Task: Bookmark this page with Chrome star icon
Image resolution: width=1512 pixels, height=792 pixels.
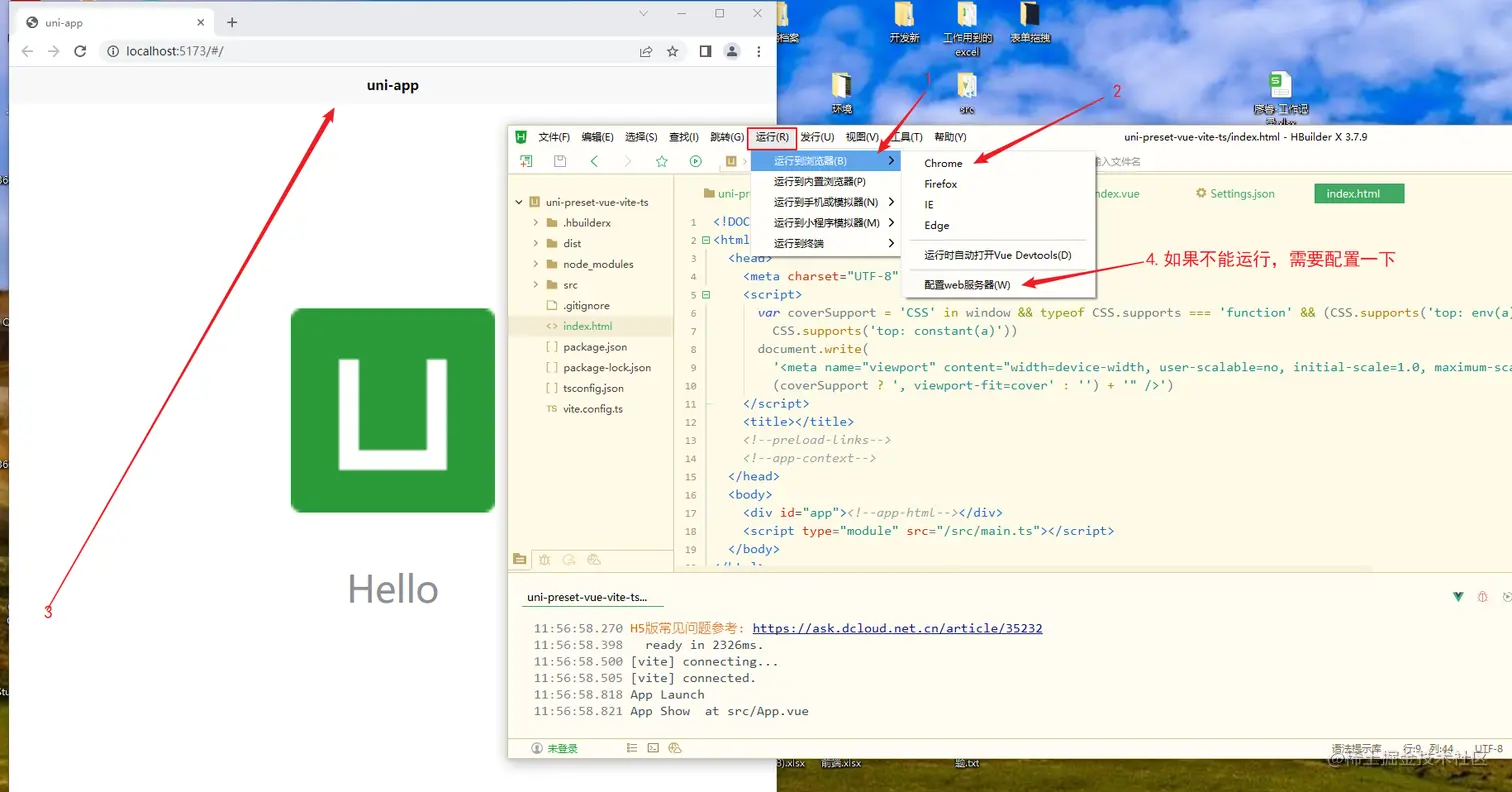Action: coord(673,51)
